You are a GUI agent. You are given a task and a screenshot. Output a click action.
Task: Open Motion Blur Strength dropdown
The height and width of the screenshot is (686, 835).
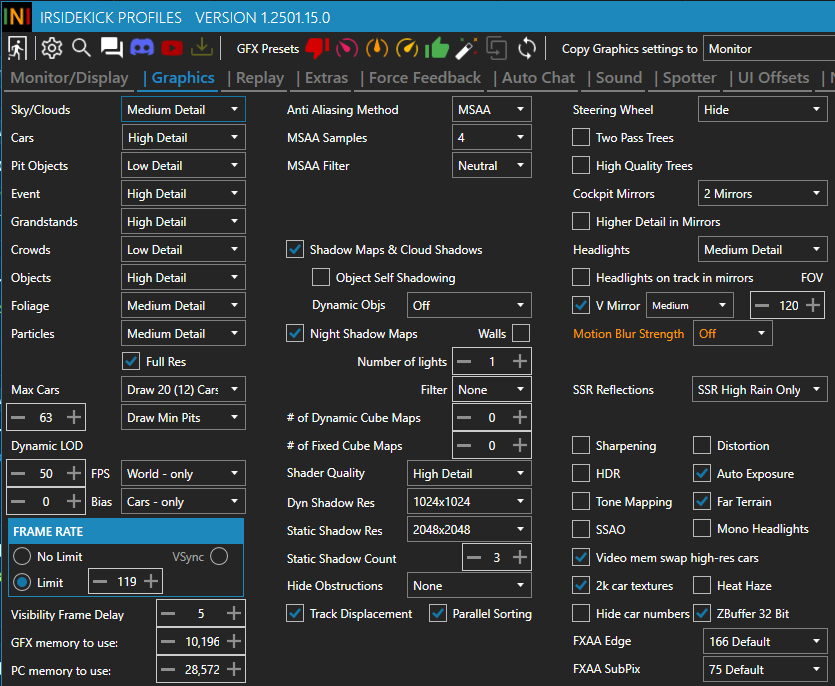[x=733, y=333]
